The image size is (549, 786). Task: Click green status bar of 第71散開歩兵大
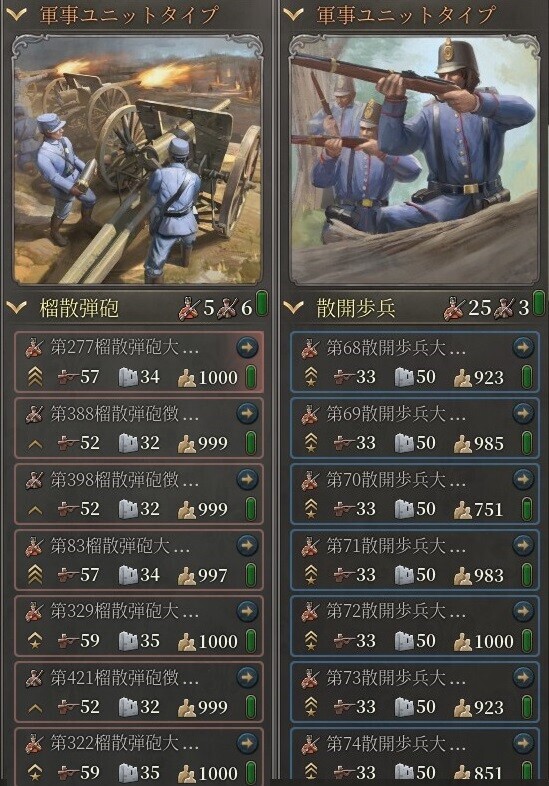pyautogui.click(x=527, y=574)
